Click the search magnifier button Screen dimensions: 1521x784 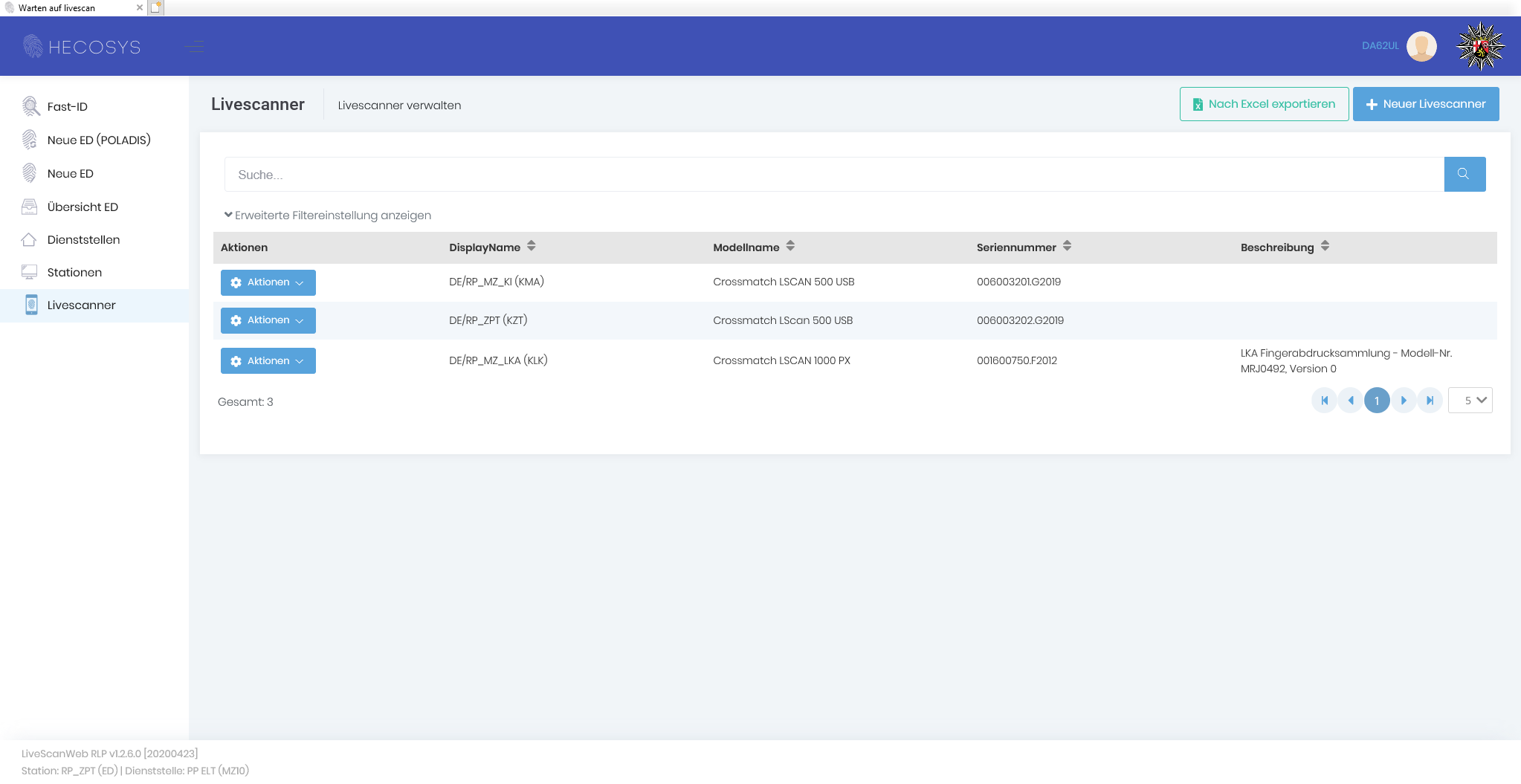(1464, 174)
